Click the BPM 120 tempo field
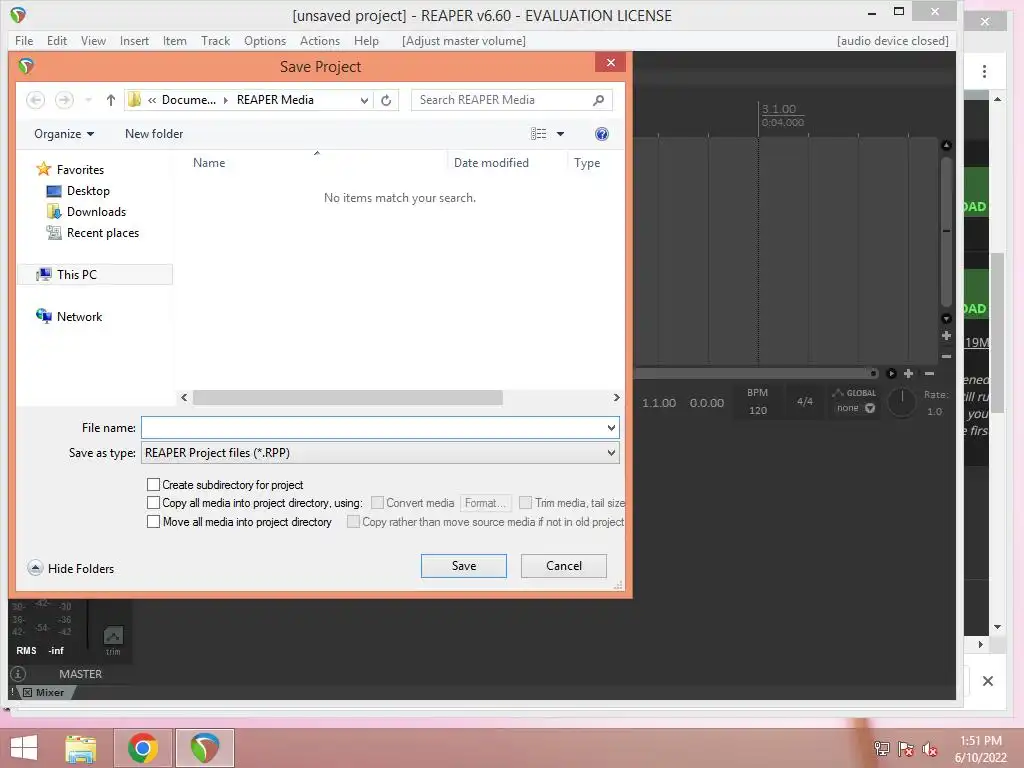The width and height of the screenshot is (1024, 768). [x=758, y=410]
